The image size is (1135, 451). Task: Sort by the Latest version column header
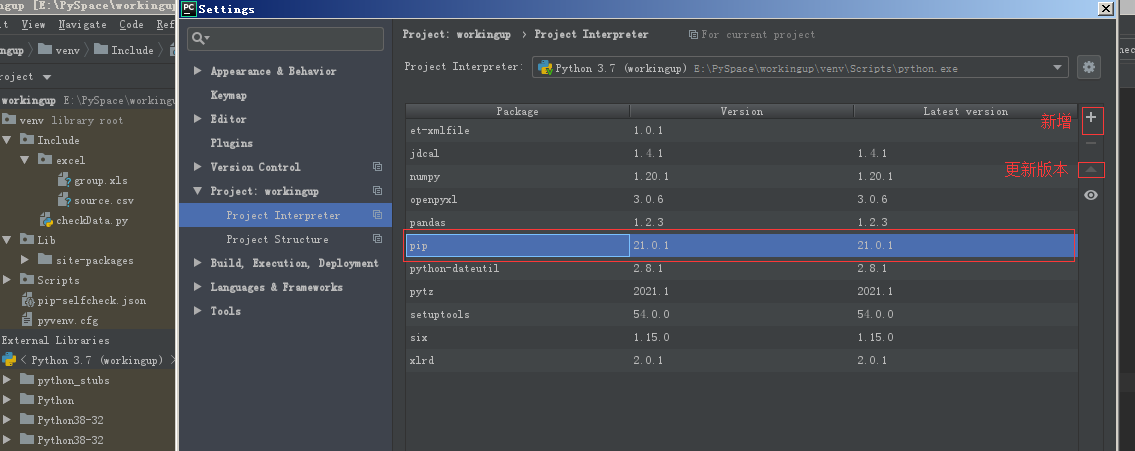964,111
